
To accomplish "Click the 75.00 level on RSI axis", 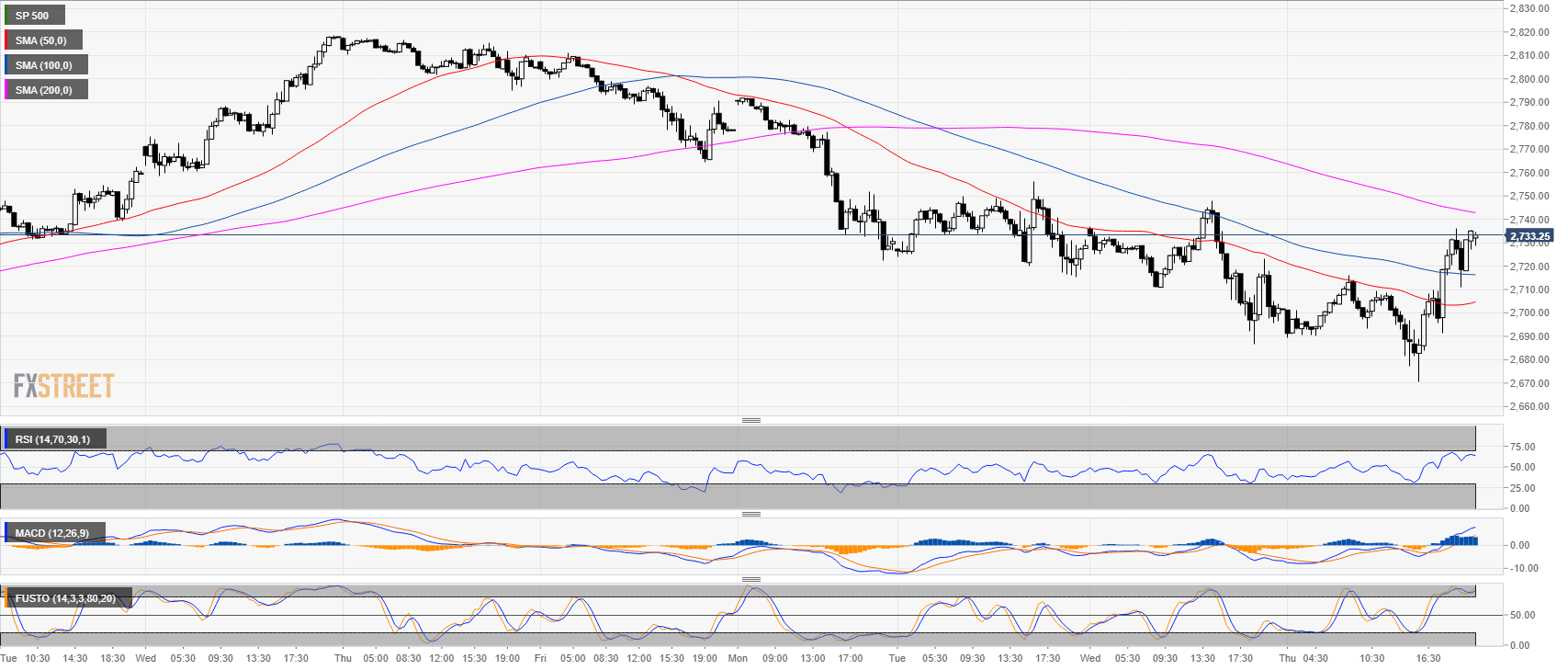I will [1522, 447].
